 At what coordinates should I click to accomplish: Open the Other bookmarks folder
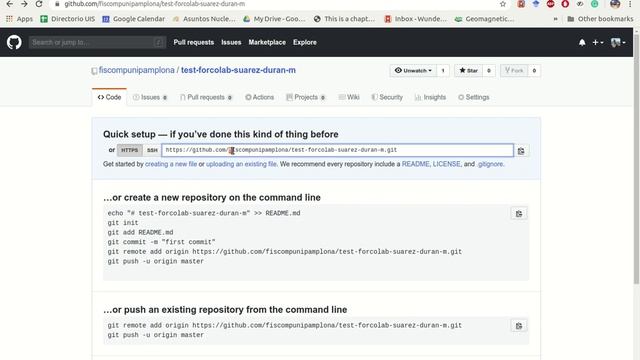coord(600,19)
